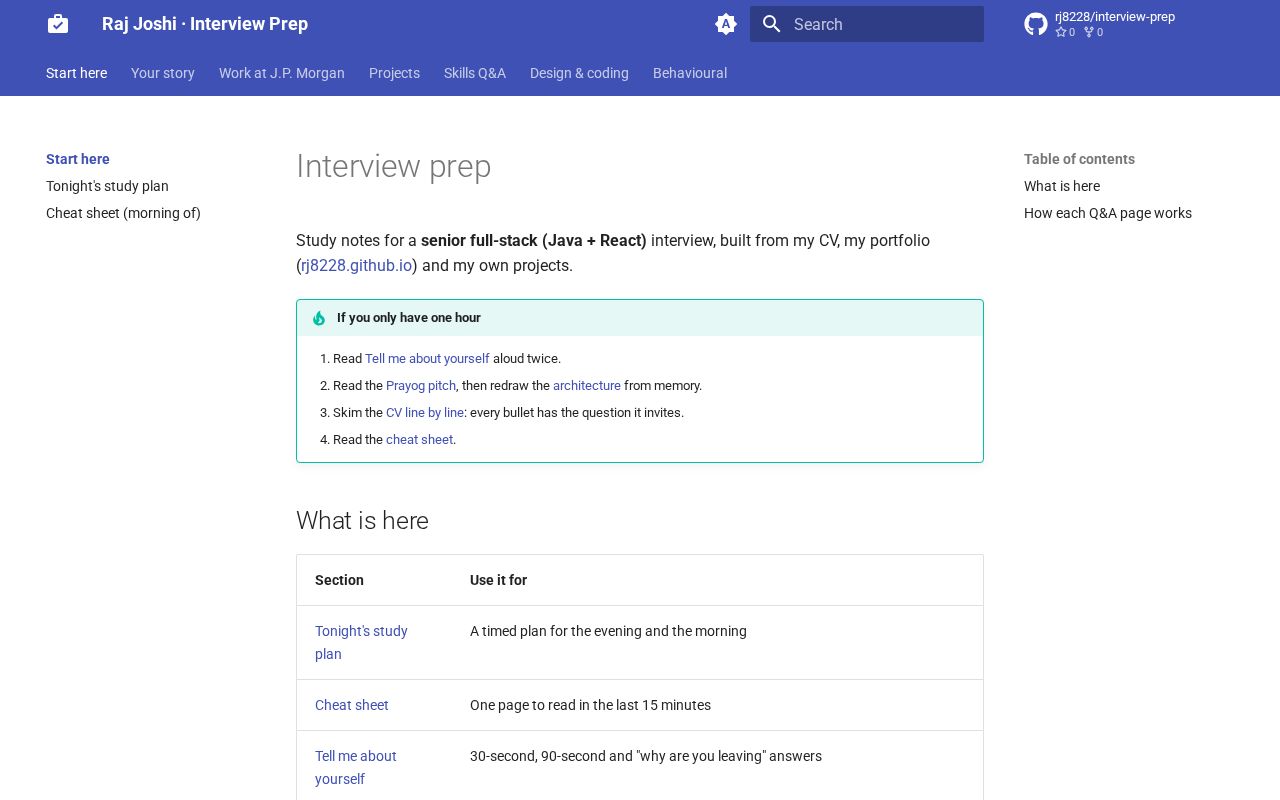The image size is (1280, 800).
Task: Click 'A timed plan for the evening and the morning'
Action: click(608, 631)
